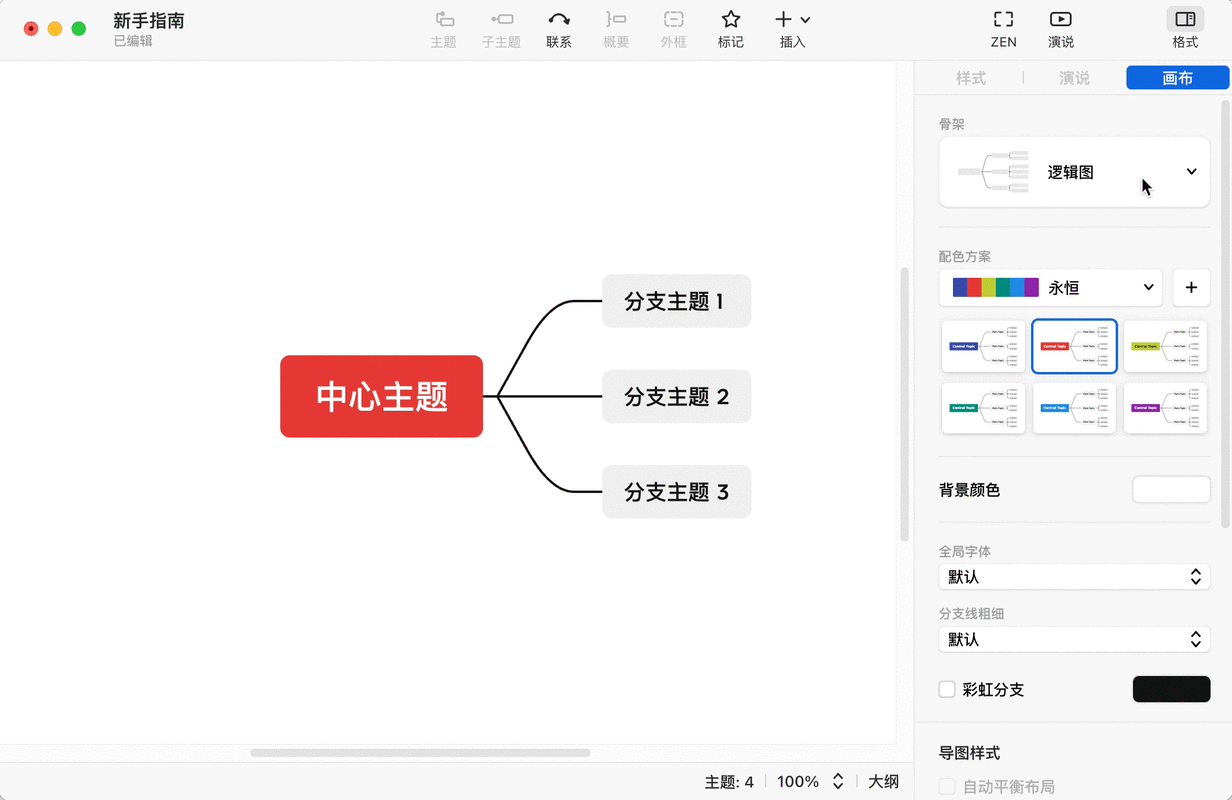Enter ZEN mode

pyautogui.click(x=1003, y=29)
